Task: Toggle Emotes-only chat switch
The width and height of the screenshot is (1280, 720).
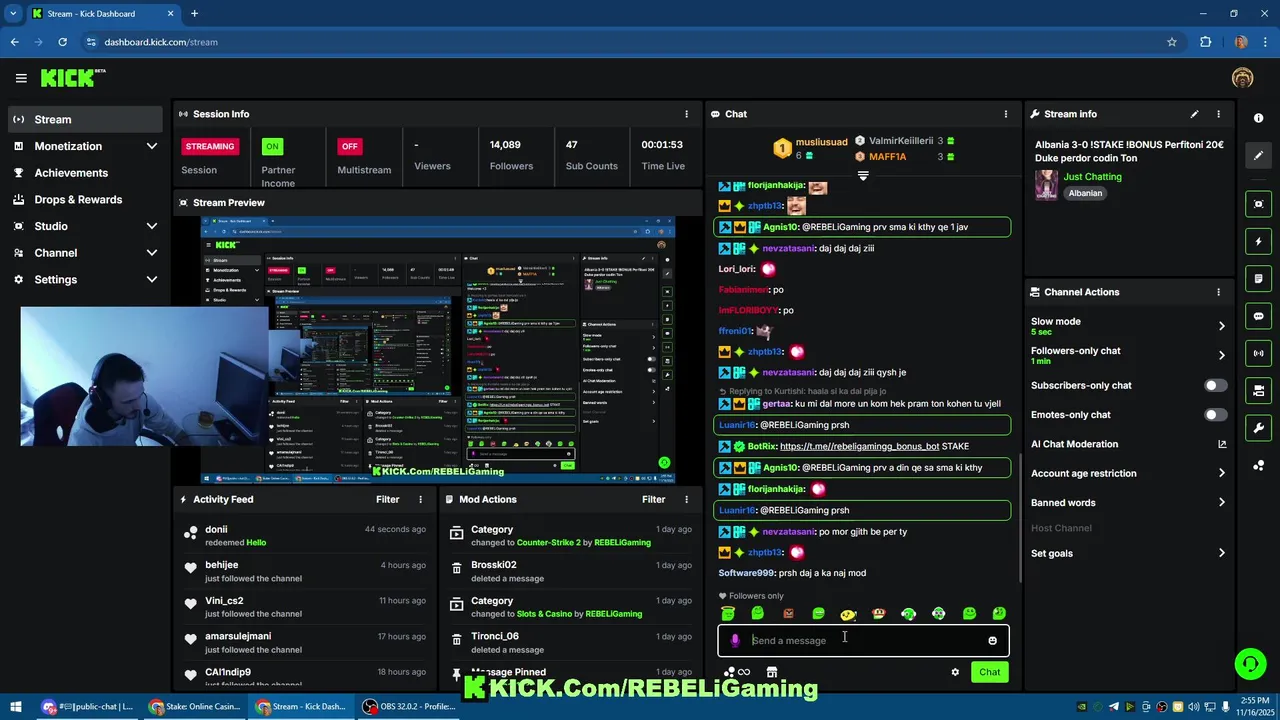Action: (x=1215, y=415)
